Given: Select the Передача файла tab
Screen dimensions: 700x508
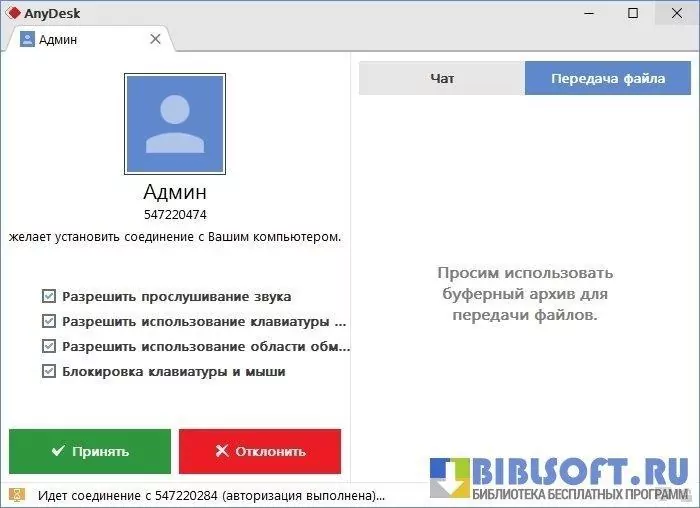Looking at the screenshot, I should pyautogui.click(x=607, y=79).
